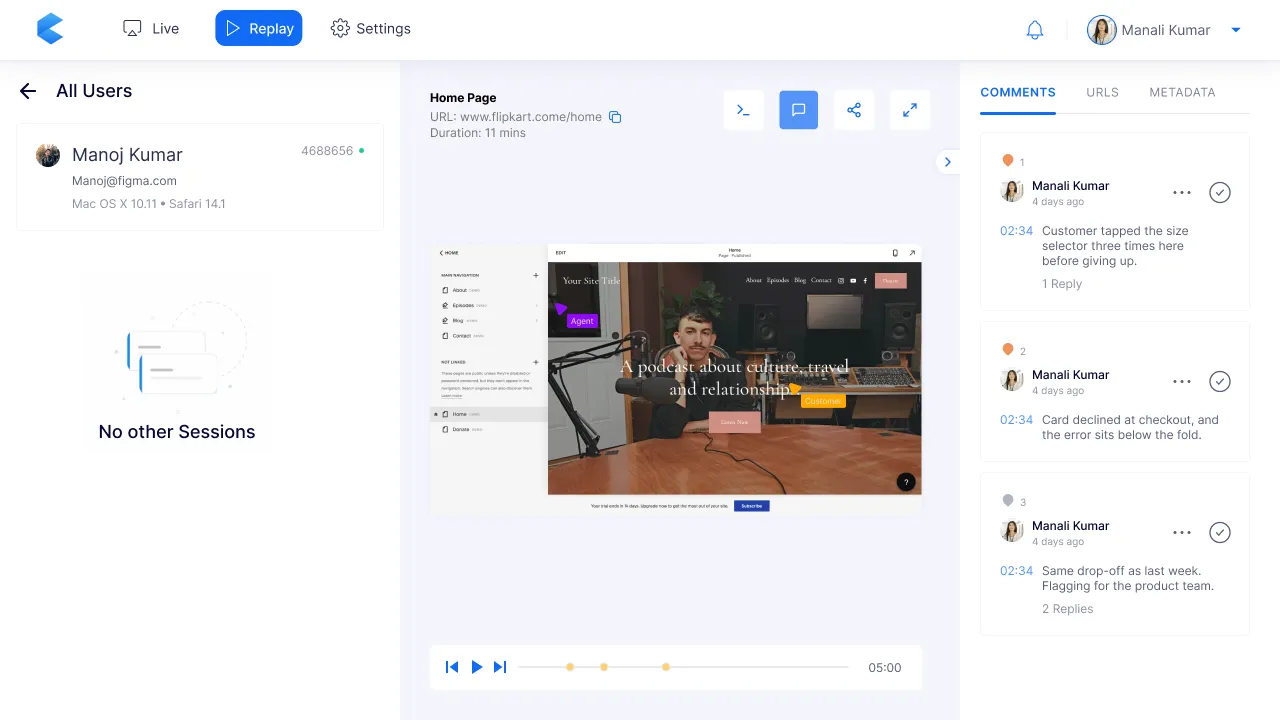Select the COMMENTS tab
Image resolution: width=1280 pixels, height=720 pixels.
[1018, 92]
